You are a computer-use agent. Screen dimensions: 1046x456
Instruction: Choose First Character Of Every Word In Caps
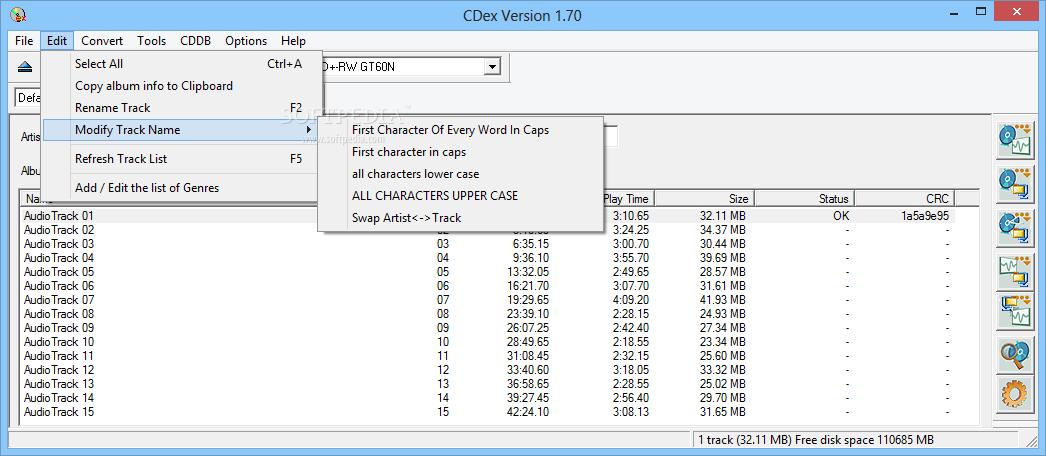click(x=461, y=130)
